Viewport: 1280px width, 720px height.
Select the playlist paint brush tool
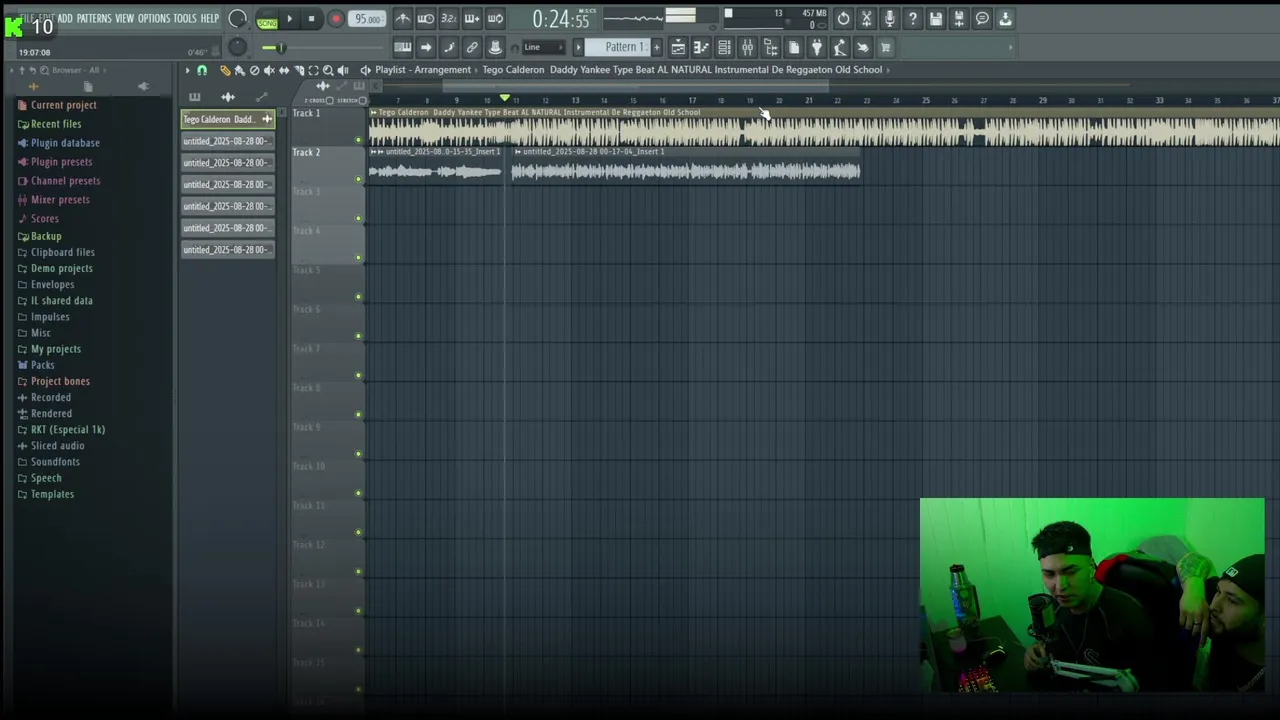coord(239,70)
